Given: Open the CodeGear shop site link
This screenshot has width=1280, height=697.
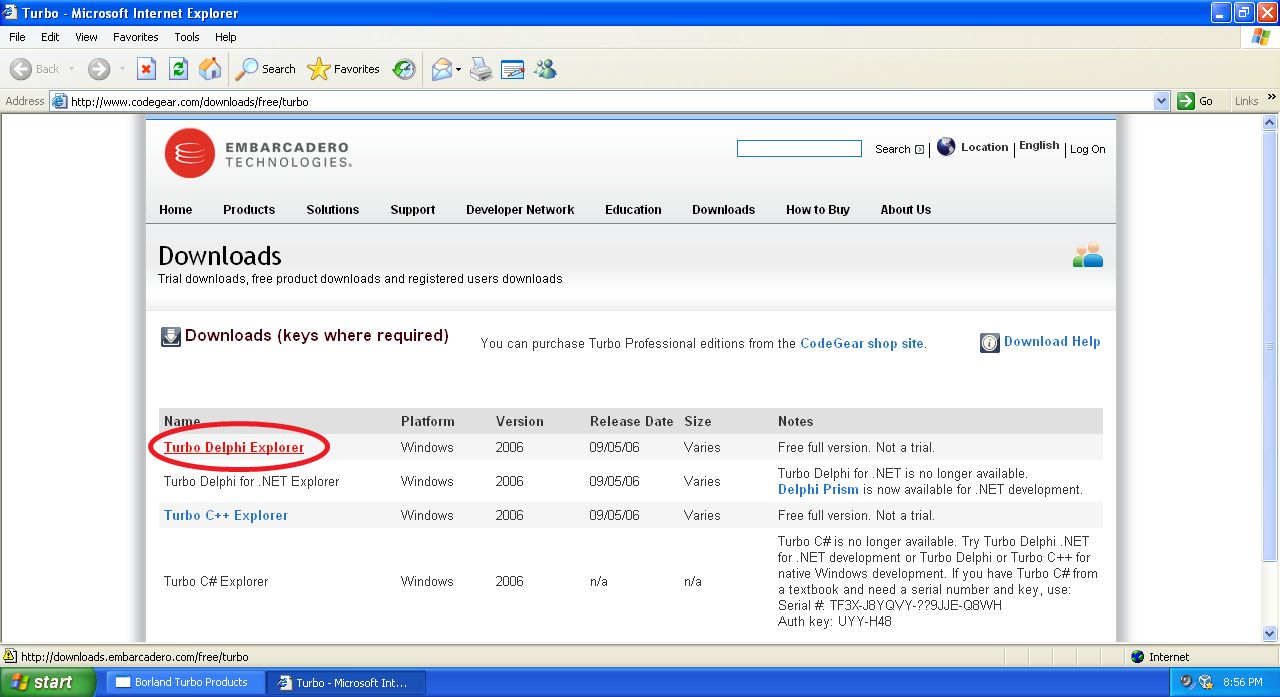Looking at the screenshot, I should 862,344.
